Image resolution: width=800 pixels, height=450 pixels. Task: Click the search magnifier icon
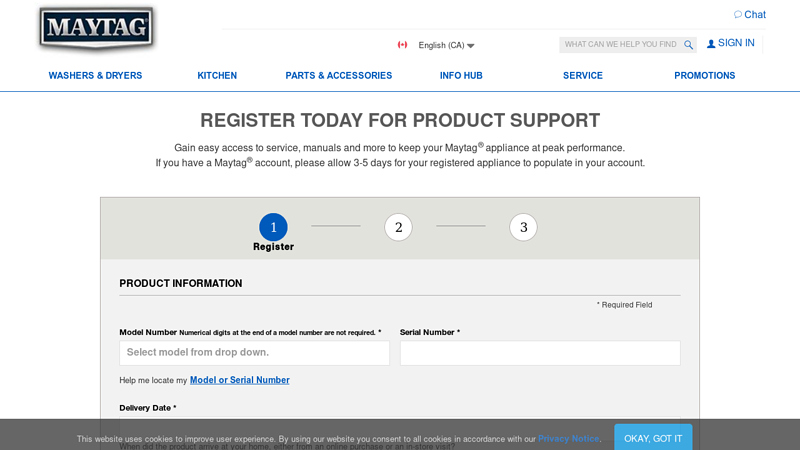coord(688,45)
